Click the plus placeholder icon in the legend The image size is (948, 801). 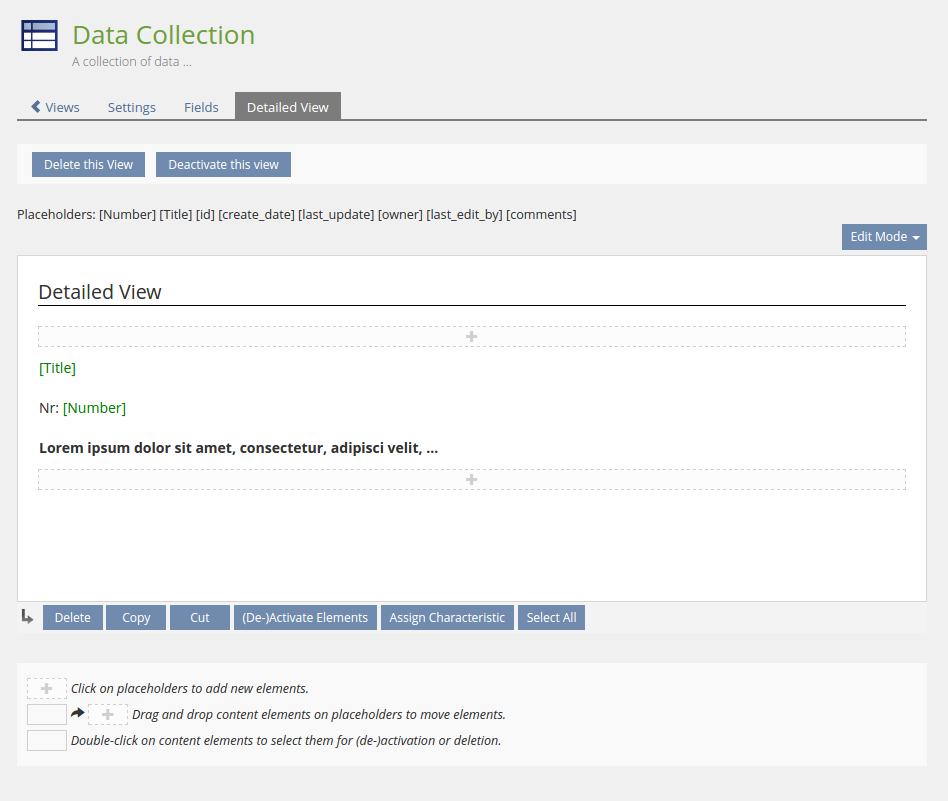pos(47,688)
